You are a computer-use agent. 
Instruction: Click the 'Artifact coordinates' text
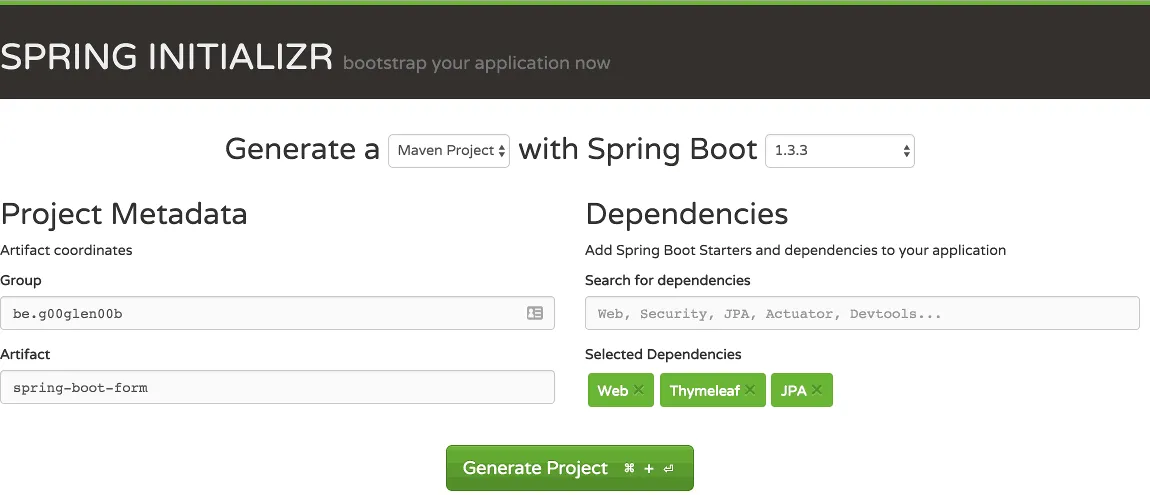pyautogui.click(x=66, y=250)
